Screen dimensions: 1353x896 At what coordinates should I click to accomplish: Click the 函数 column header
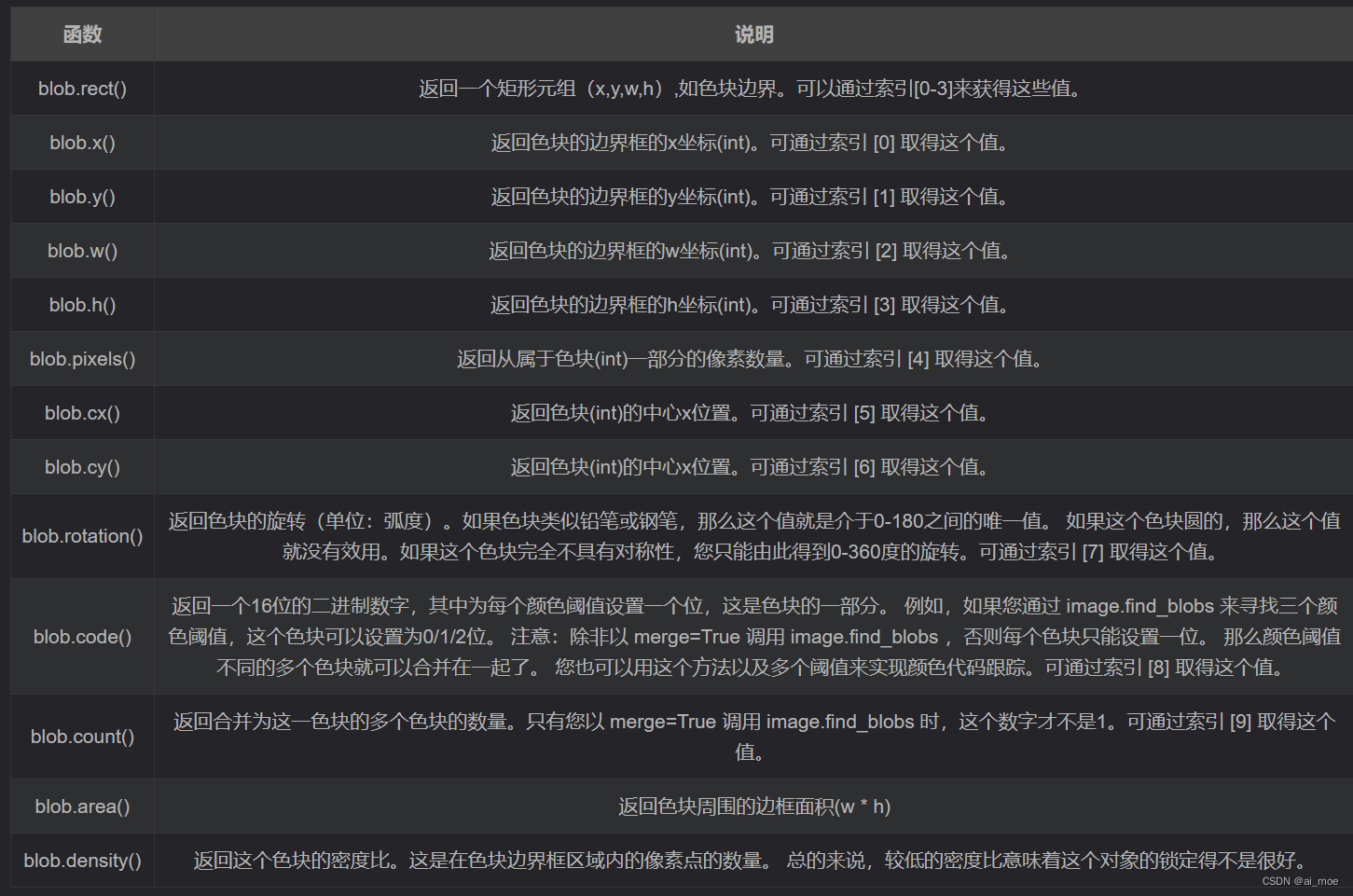(82, 34)
